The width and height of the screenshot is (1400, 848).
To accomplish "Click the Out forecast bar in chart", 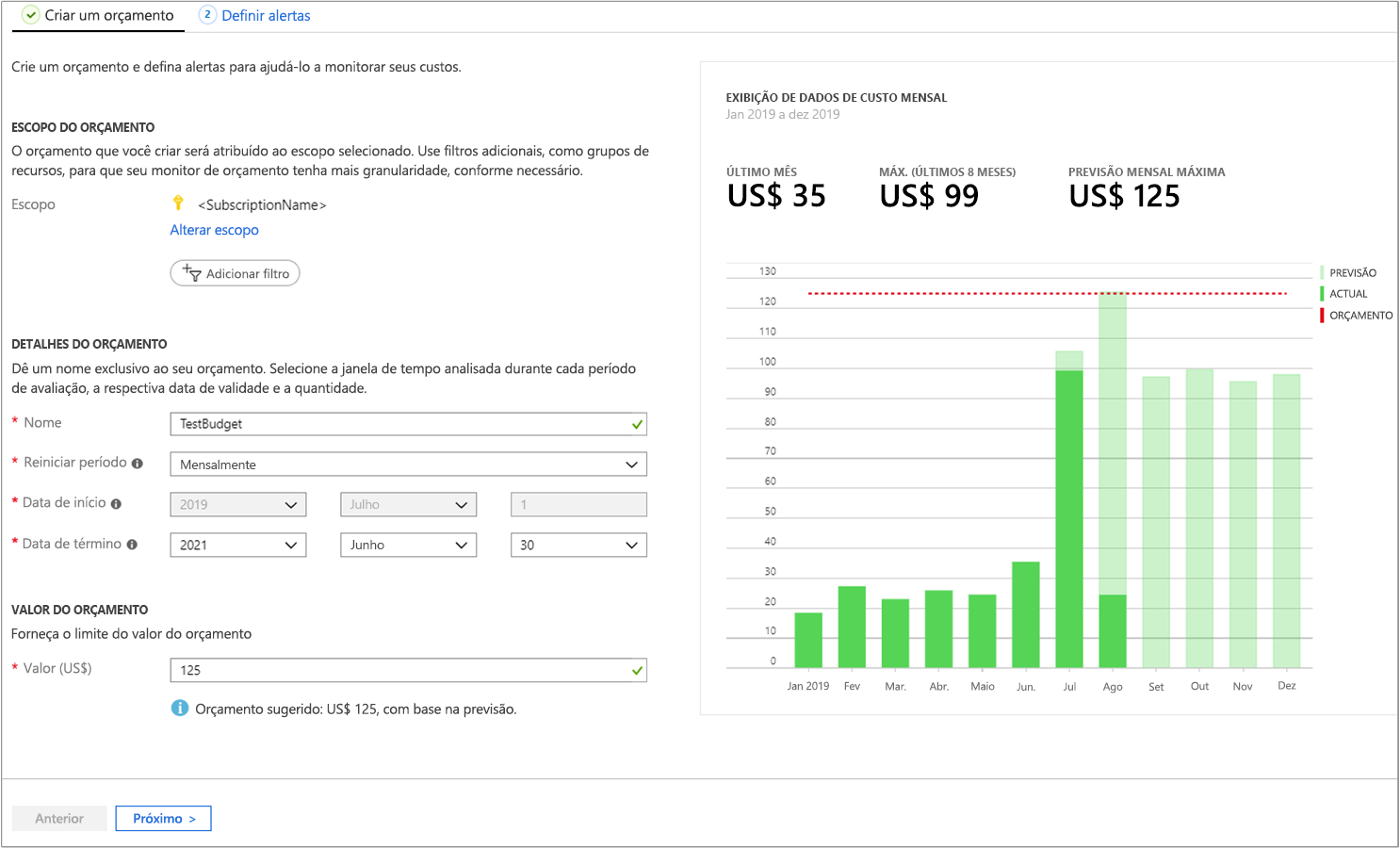I will 1199,518.
